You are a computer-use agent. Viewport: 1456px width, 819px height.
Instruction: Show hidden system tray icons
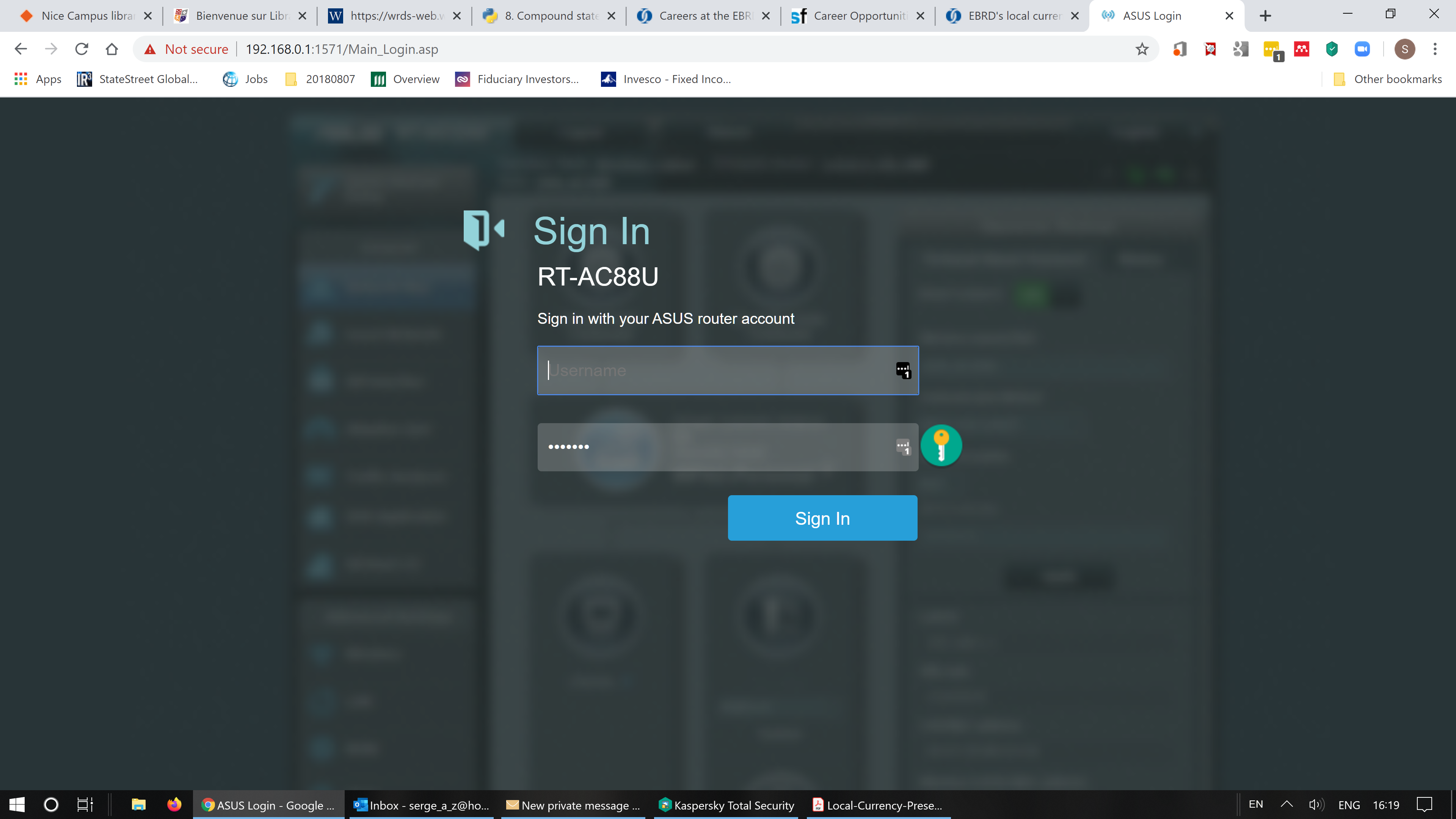[1287, 804]
